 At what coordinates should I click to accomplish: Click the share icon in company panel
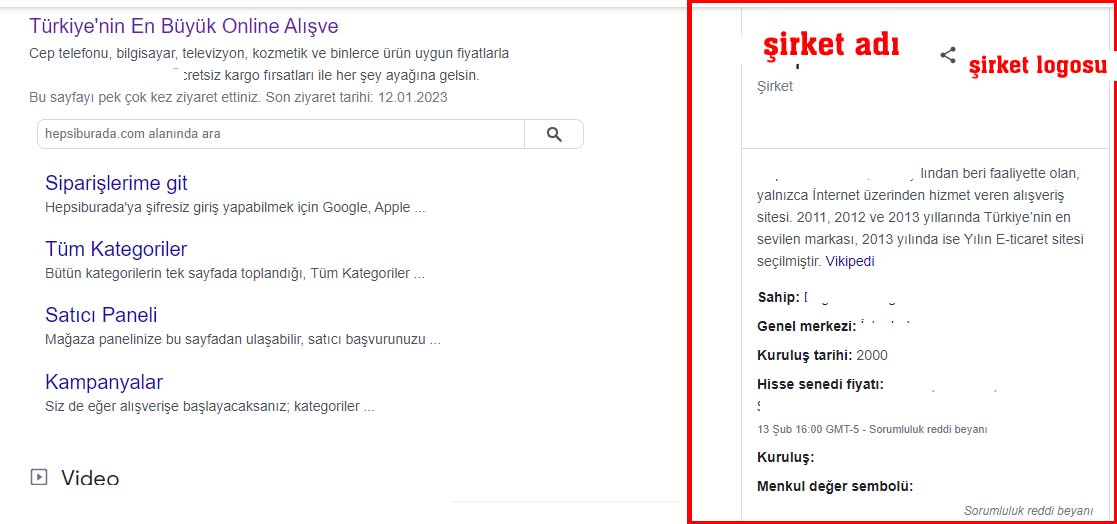click(x=947, y=55)
